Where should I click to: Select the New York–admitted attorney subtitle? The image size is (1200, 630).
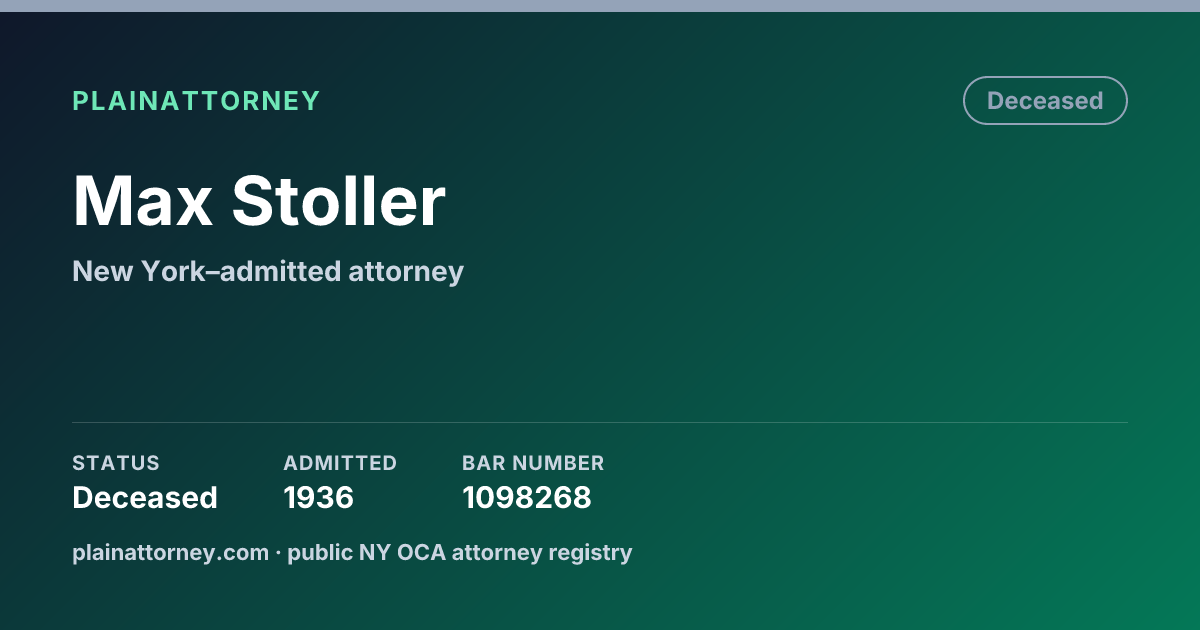268,271
